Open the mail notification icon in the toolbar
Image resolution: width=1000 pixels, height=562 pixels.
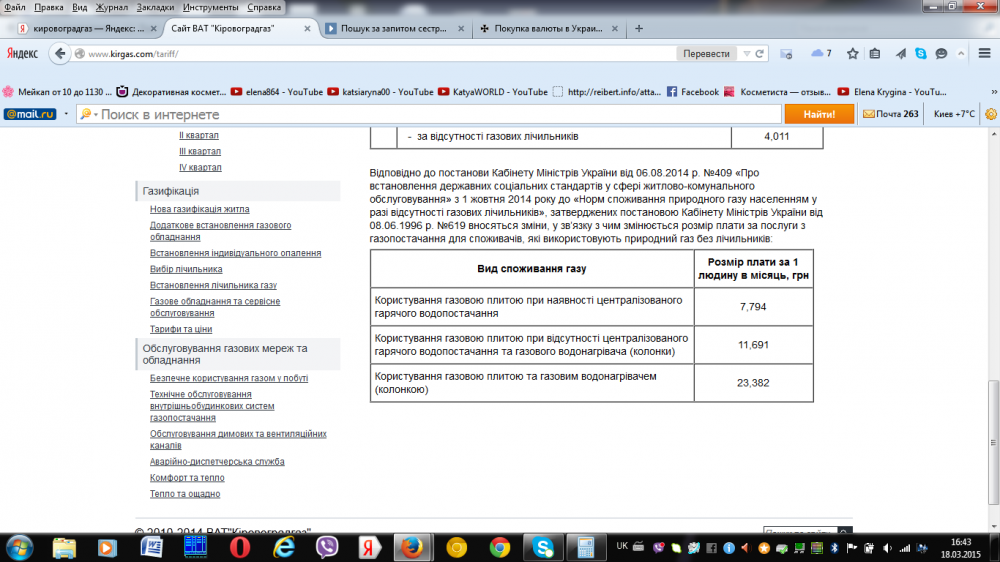pyautogui.click(x=786, y=54)
